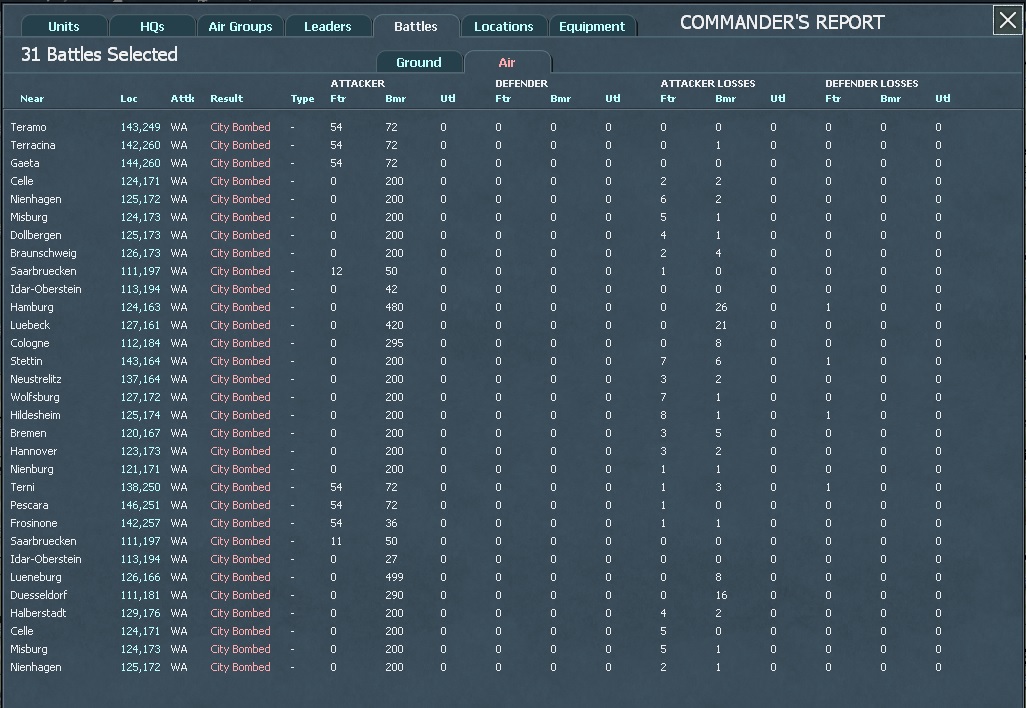Sort by the Near column header
The width and height of the screenshot is (1026, 708).
pos(32,99)
